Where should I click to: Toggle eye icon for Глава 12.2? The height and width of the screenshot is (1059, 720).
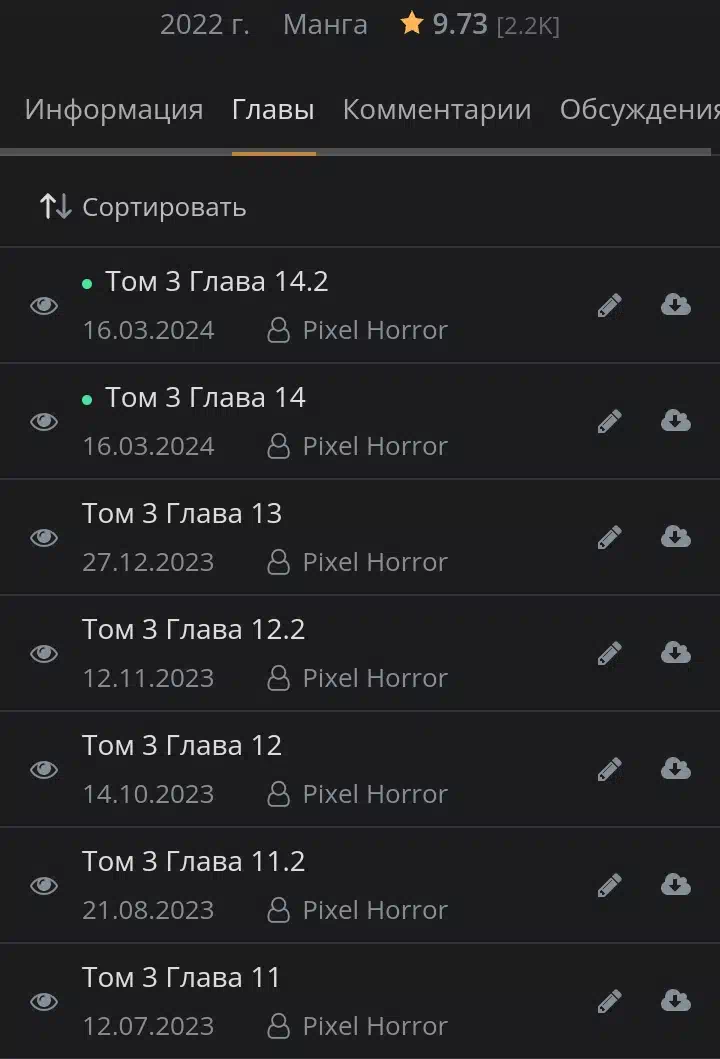click(44, 653)
